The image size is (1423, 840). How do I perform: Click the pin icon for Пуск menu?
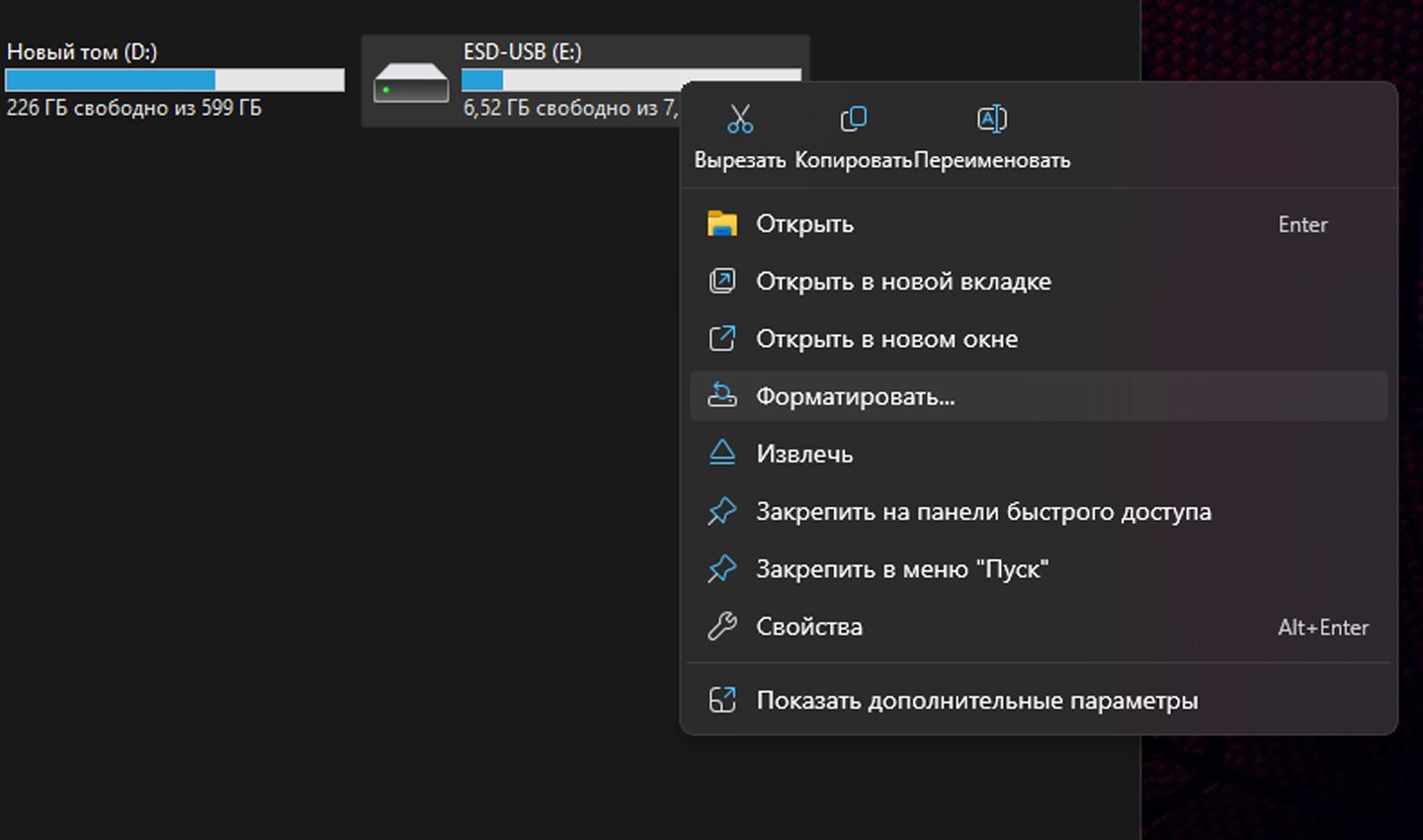coord(722,568)
